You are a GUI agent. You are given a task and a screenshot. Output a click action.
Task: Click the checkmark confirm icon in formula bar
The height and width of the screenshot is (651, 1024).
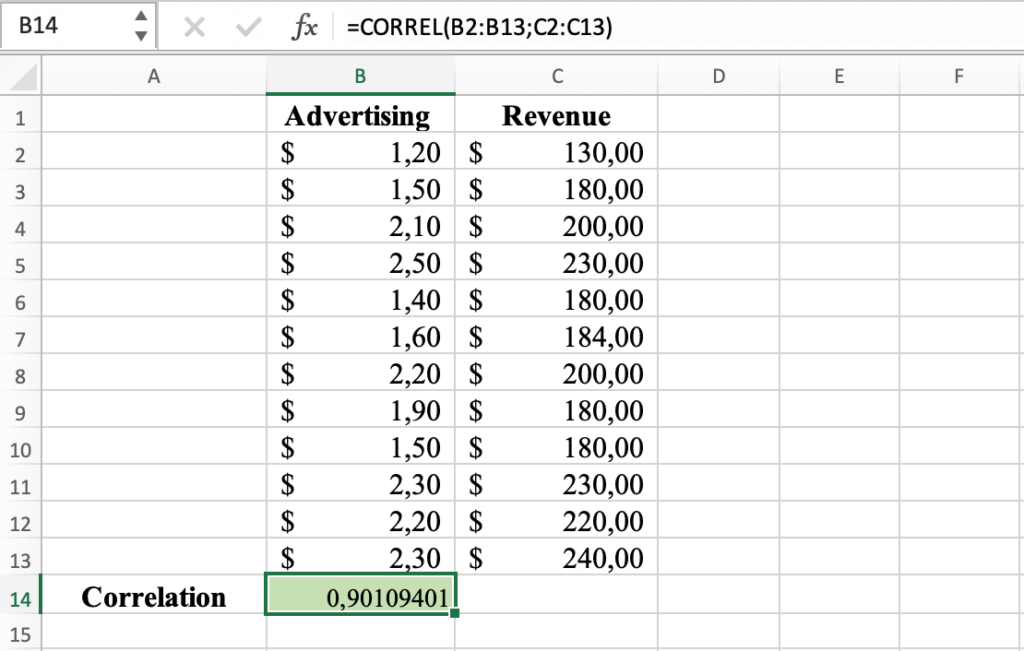click(x=247, y=27)
